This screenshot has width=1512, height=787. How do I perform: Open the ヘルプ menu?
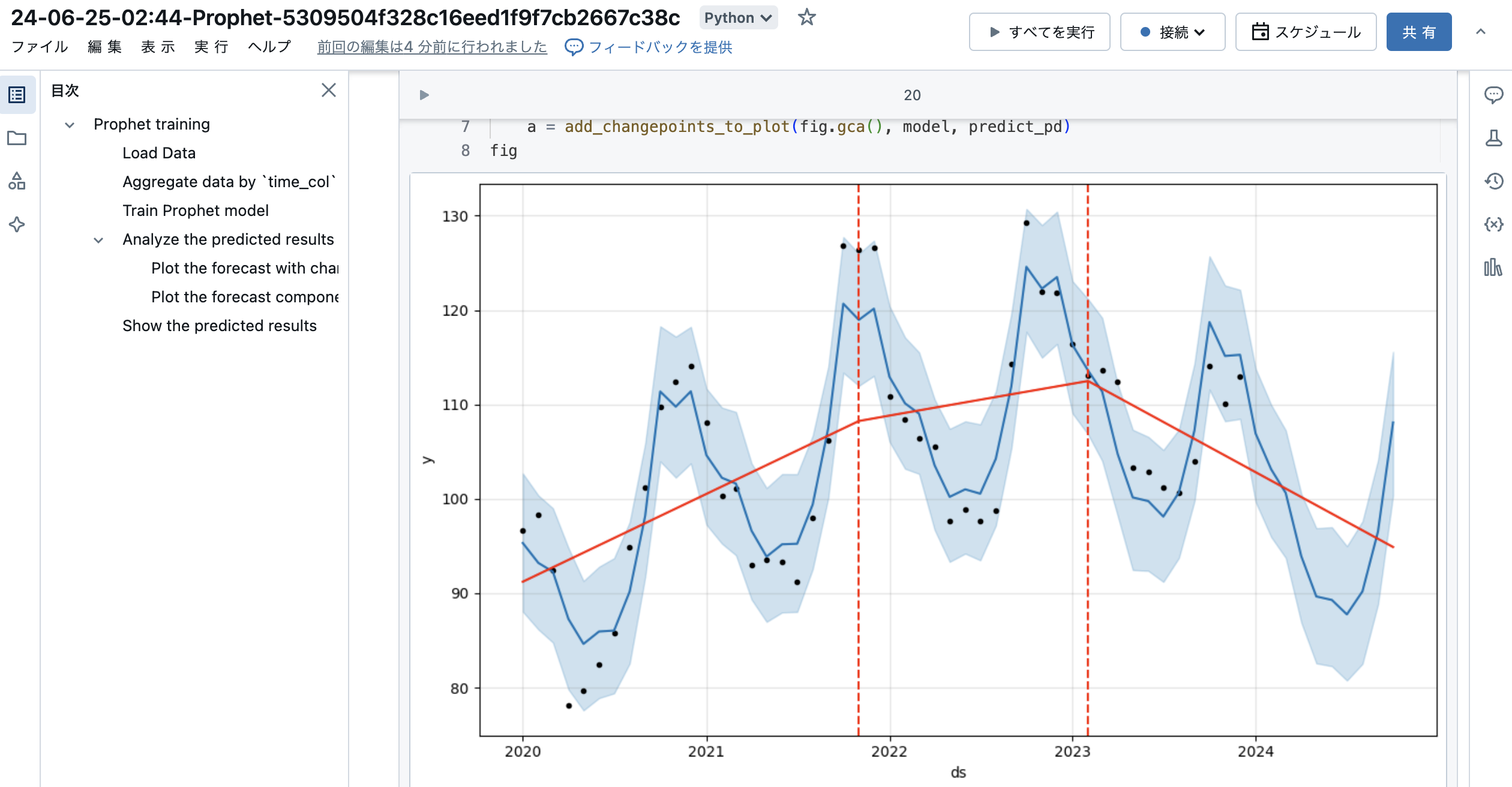pos(269,47)
